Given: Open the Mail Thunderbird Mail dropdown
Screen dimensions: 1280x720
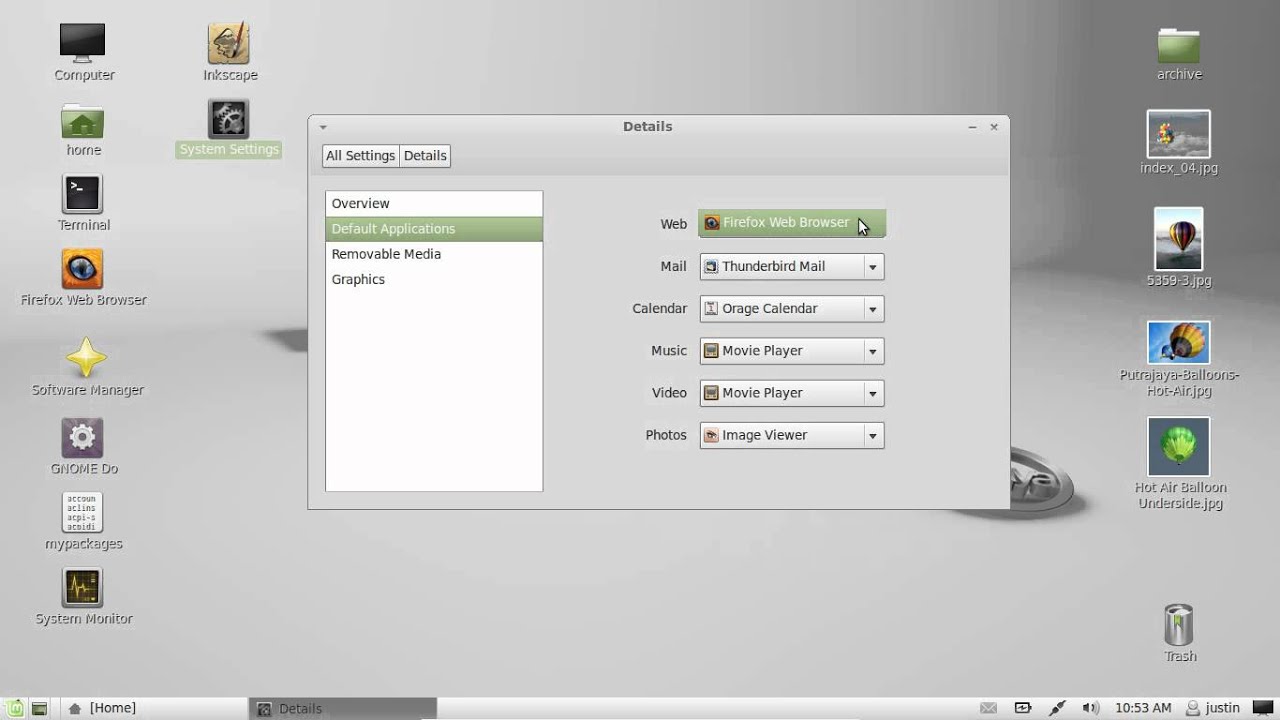Looking at the screenshot, I should pos(792,266).
